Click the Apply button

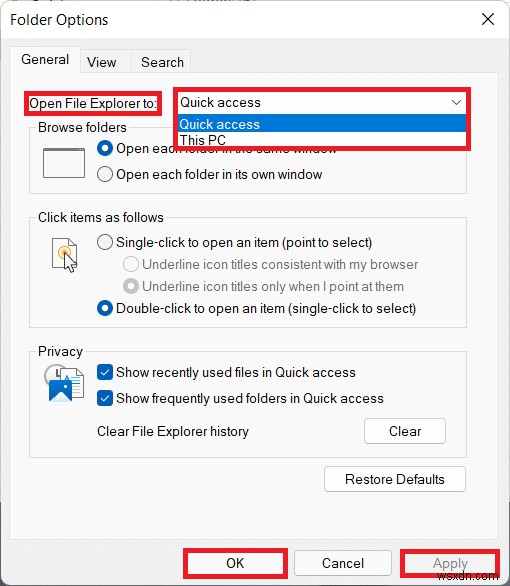coord(450,563)
